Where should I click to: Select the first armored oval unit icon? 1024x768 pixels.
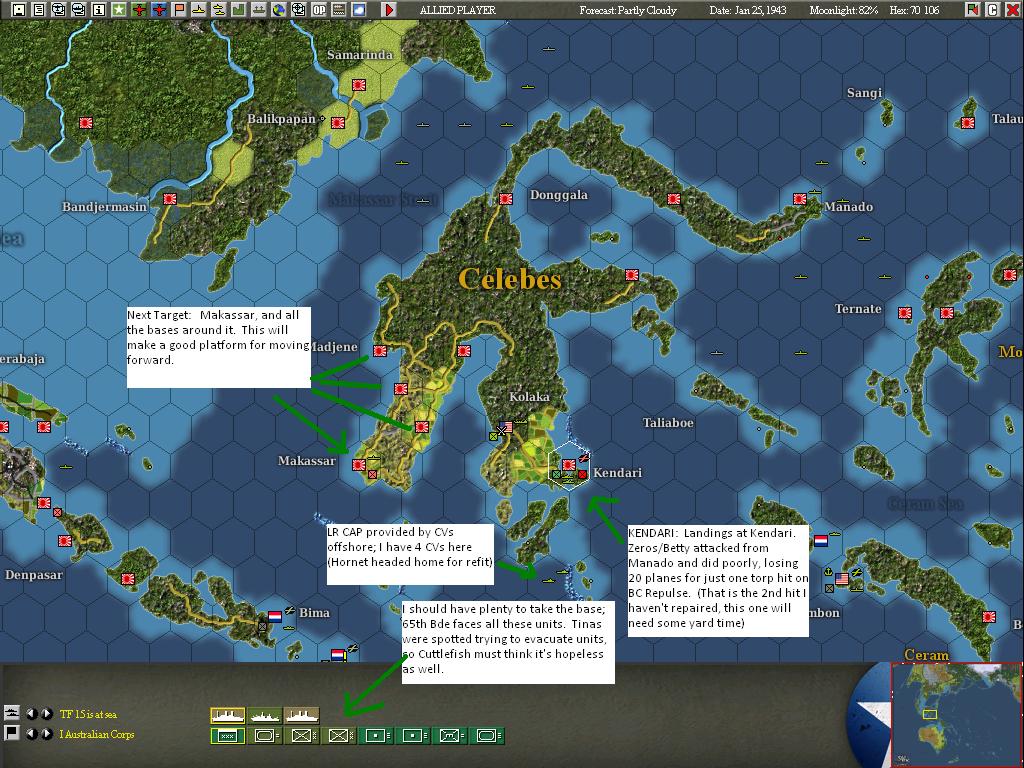pos(264,736)
